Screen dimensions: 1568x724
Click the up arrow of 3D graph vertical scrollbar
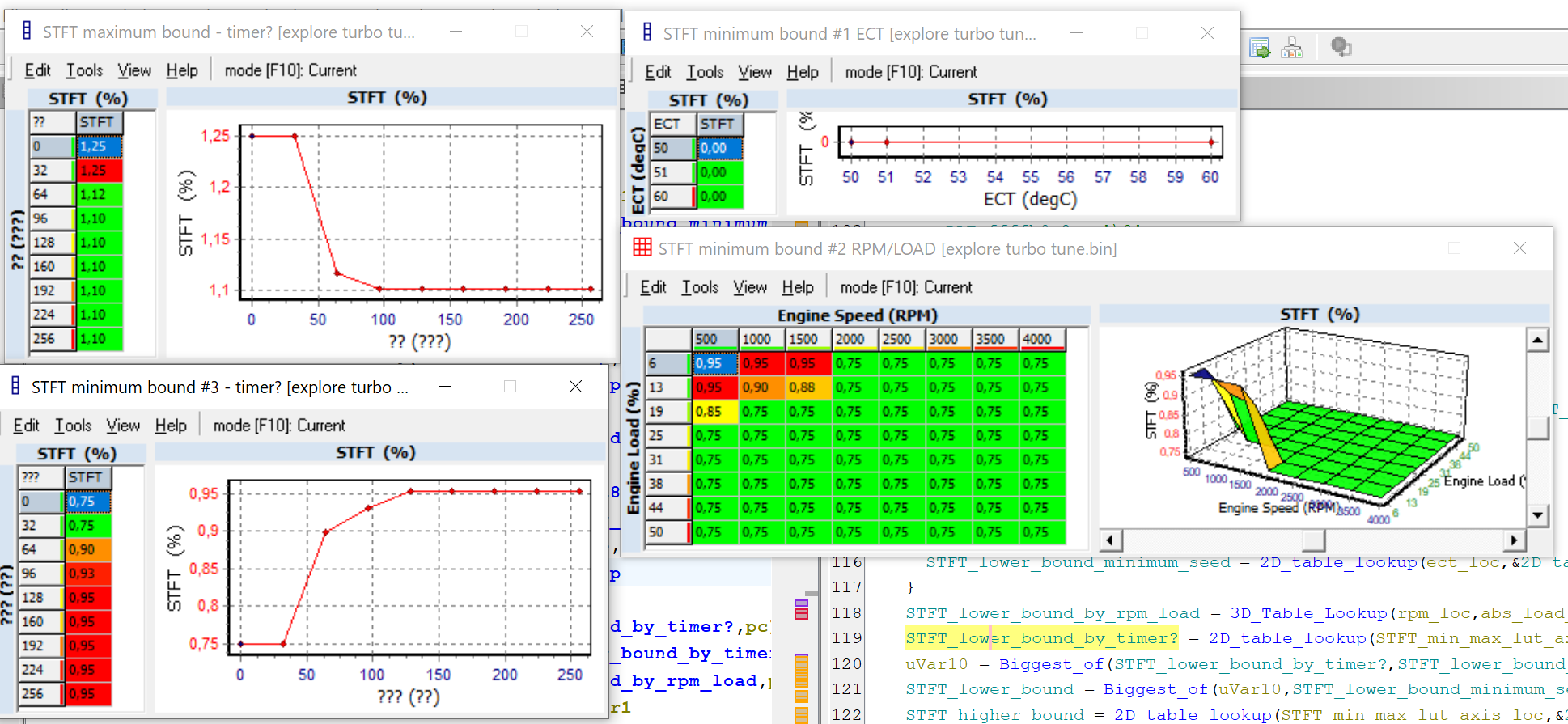point(1538,340)
